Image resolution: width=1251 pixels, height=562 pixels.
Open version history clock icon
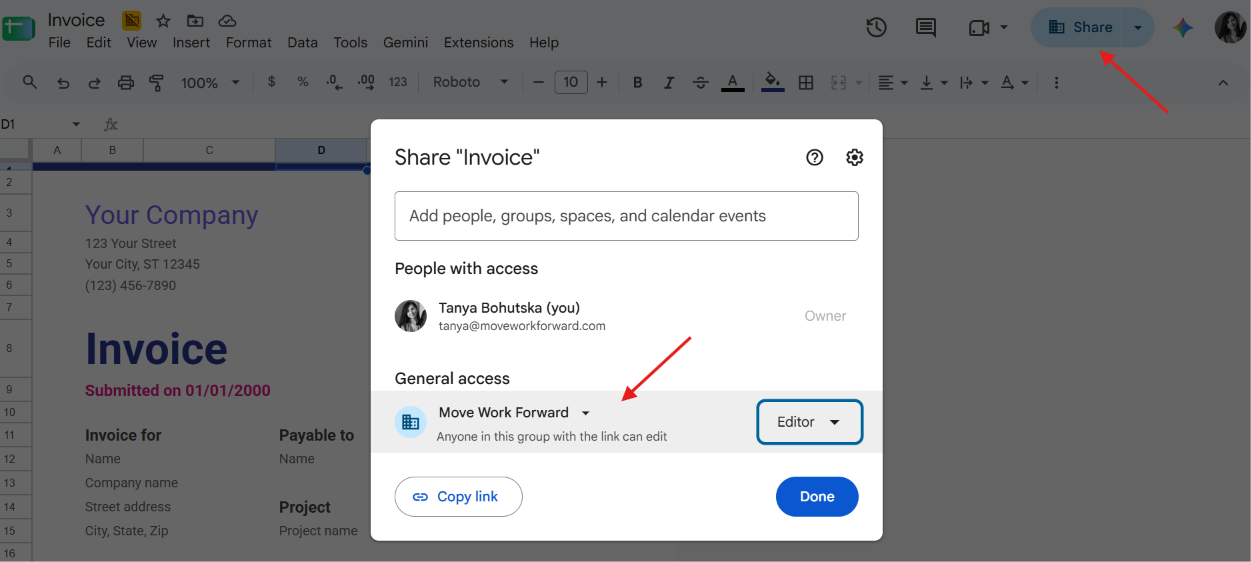(x=876, y=28)
